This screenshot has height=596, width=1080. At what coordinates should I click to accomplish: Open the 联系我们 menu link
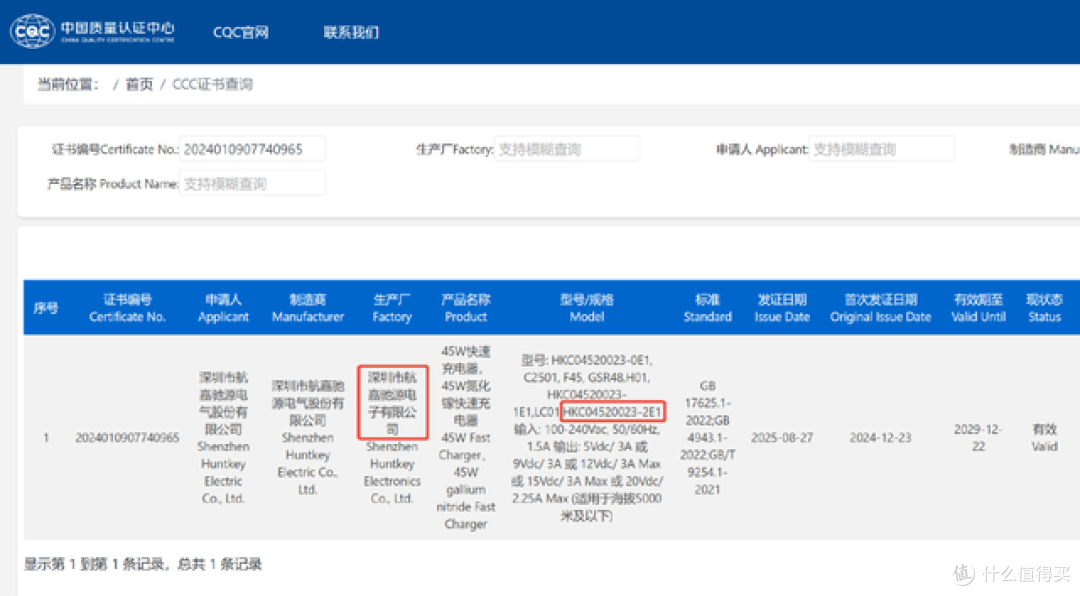pyautogui.click(x=351, y=32)
